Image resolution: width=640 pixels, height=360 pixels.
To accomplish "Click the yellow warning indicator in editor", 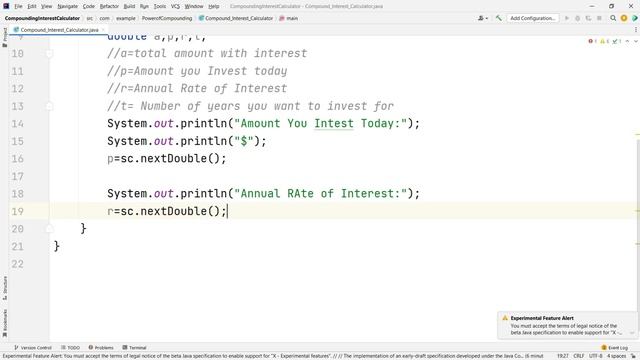I will click(604, 41).
